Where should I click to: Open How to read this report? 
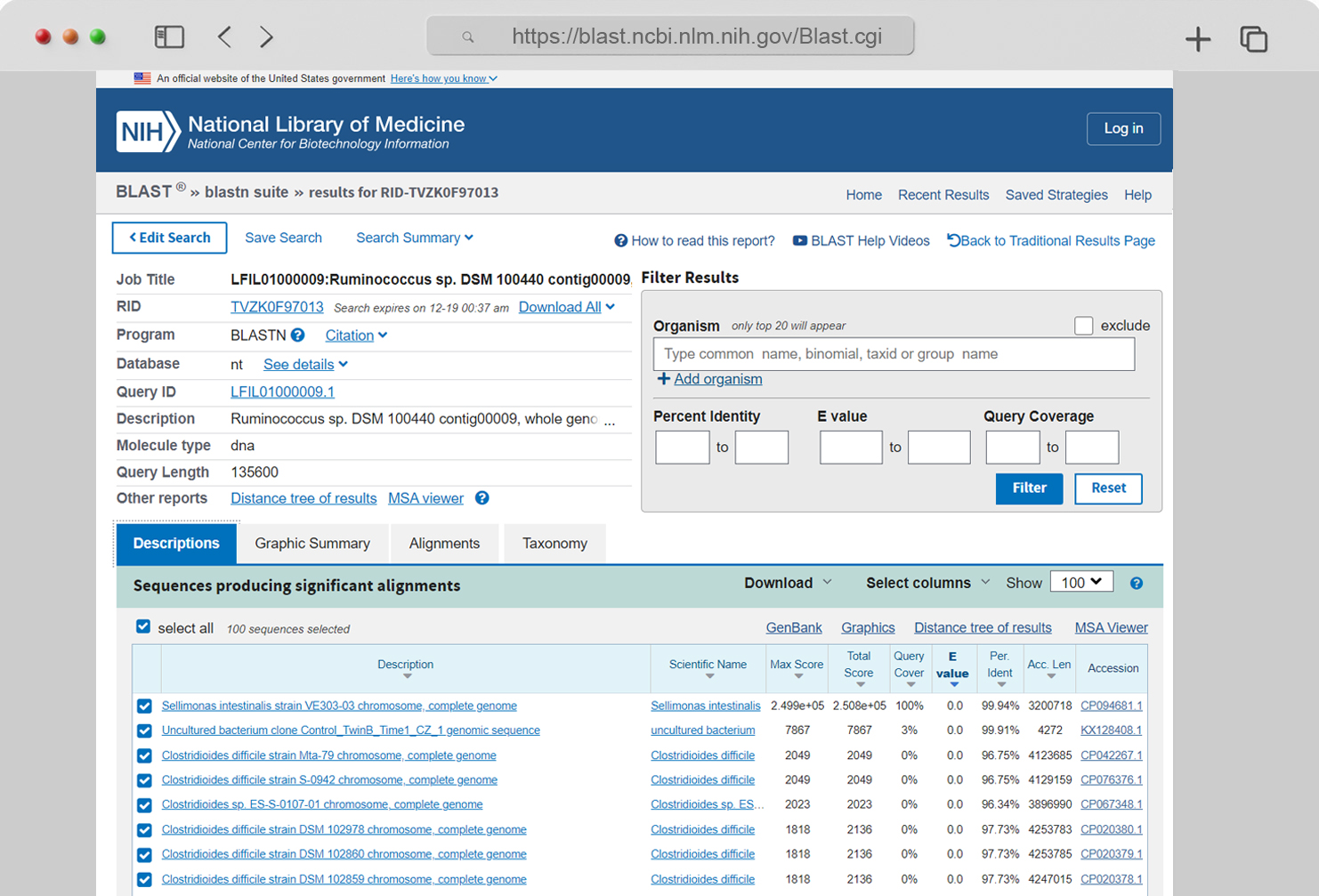(x=694, y=241)
